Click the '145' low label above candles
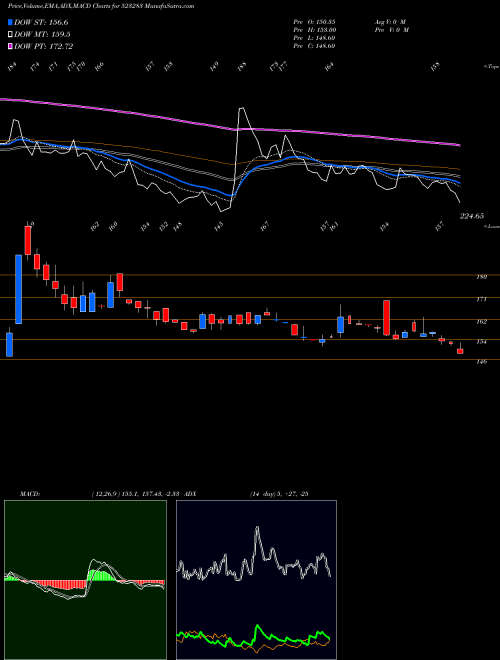The width and height of the screenshot is (500, 660). [x=218, y=227]
